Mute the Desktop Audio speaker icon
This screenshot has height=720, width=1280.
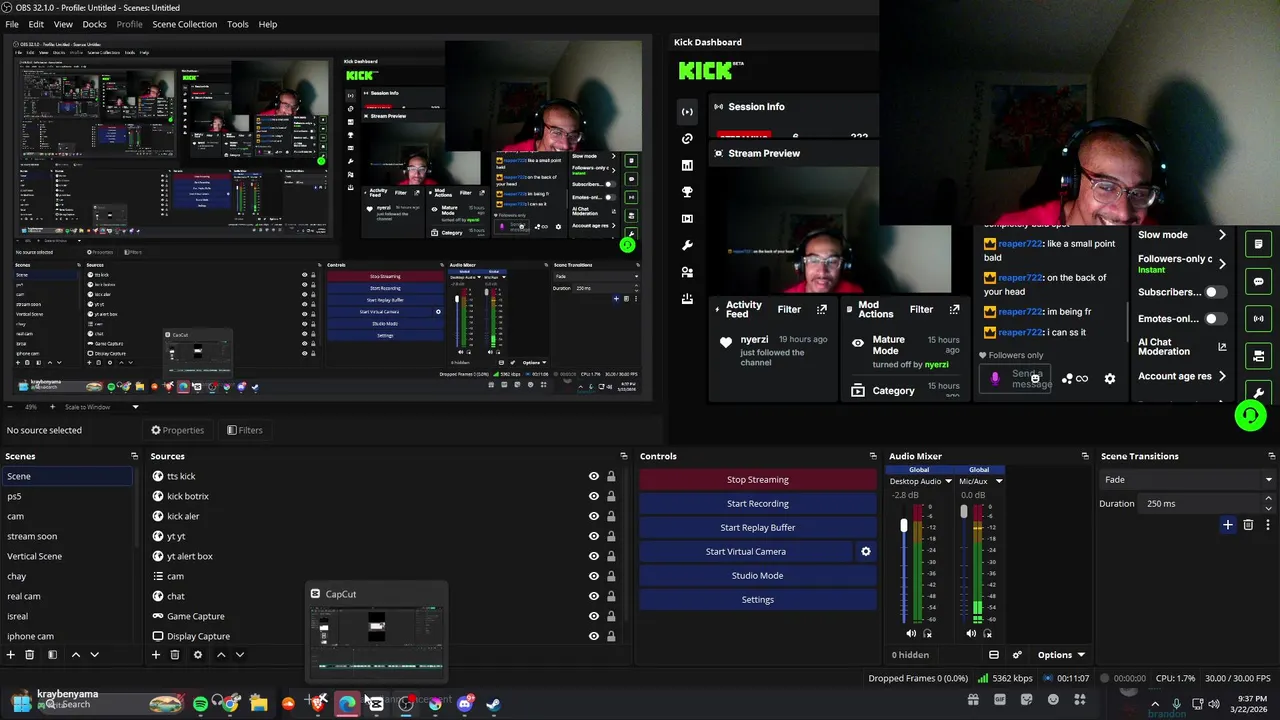click(x=911, y=633)
